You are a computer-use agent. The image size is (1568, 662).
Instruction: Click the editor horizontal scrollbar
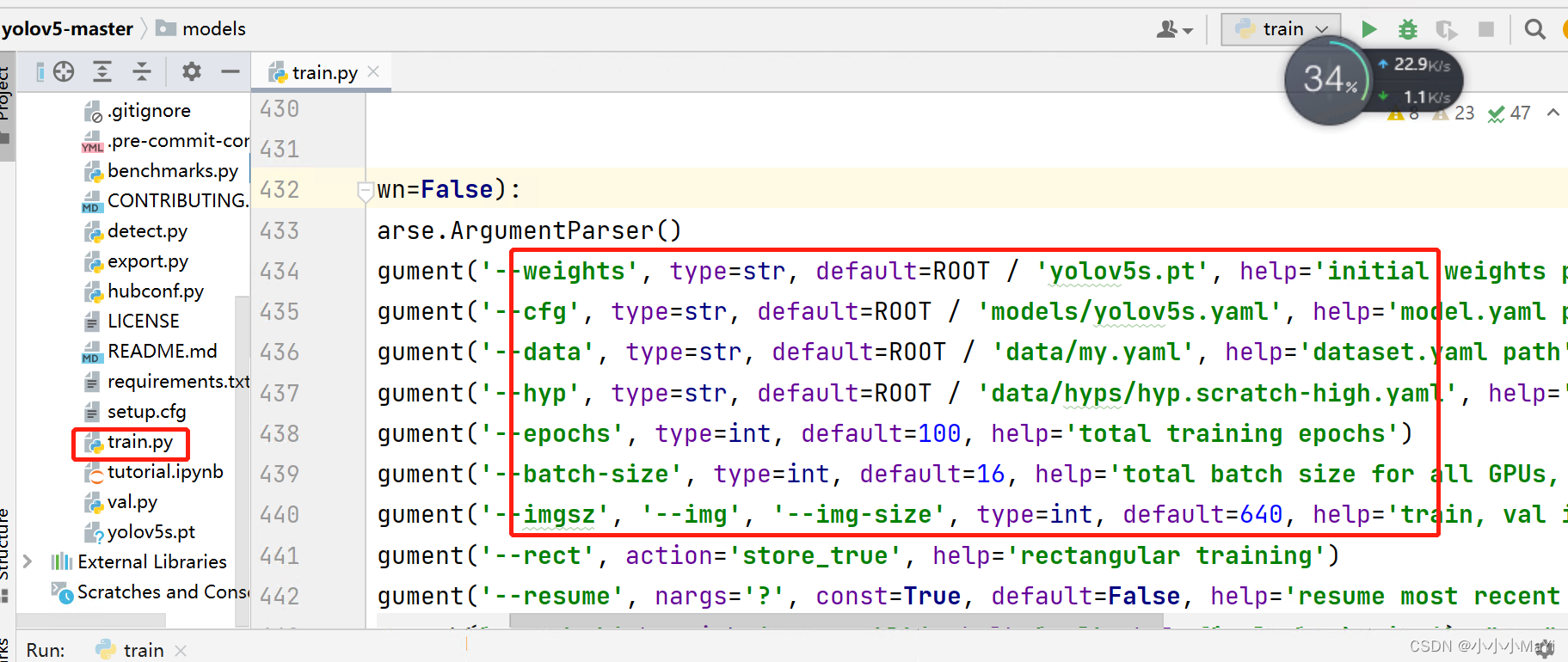(834, 621)
